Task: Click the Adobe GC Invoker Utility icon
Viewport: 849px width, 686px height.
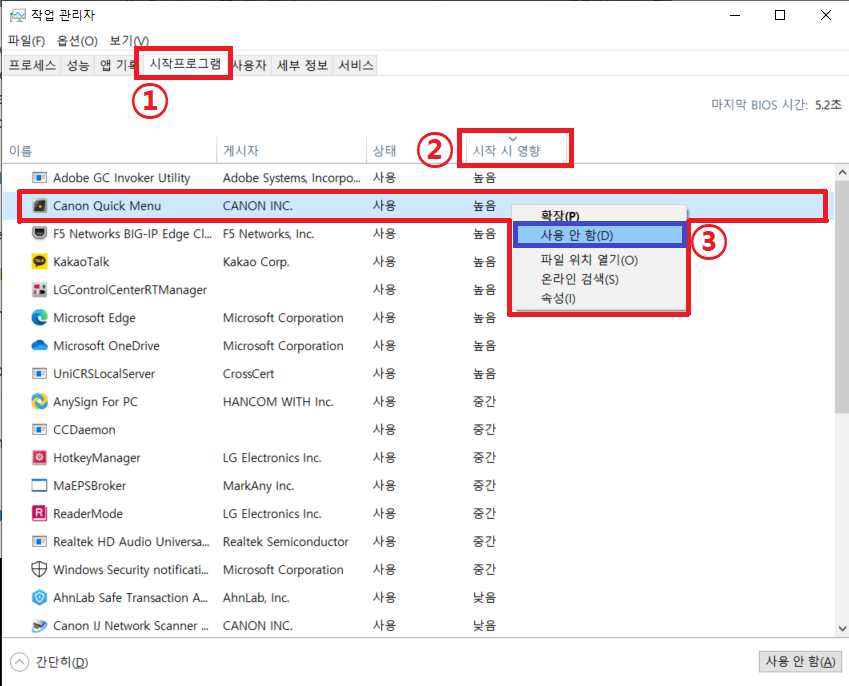Action: coord(39,178)
